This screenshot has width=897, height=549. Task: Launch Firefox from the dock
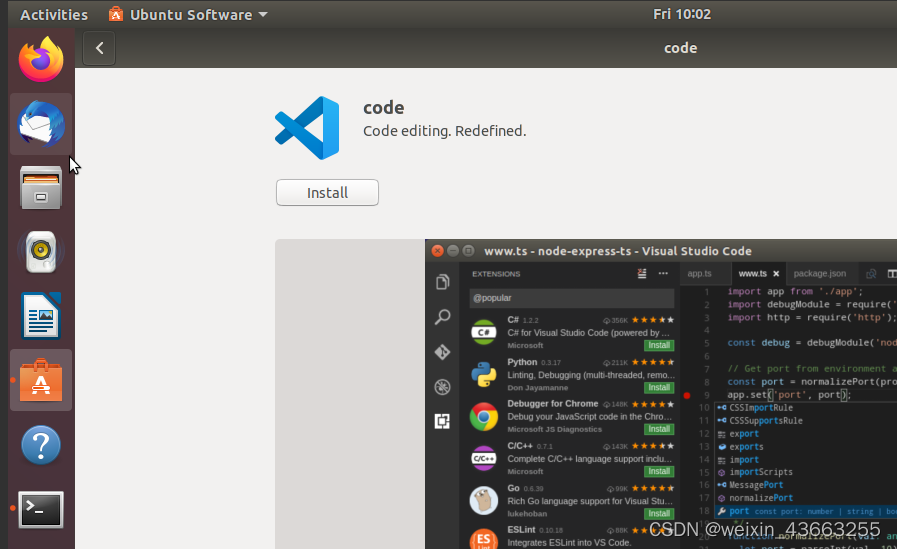click(41, 59)
